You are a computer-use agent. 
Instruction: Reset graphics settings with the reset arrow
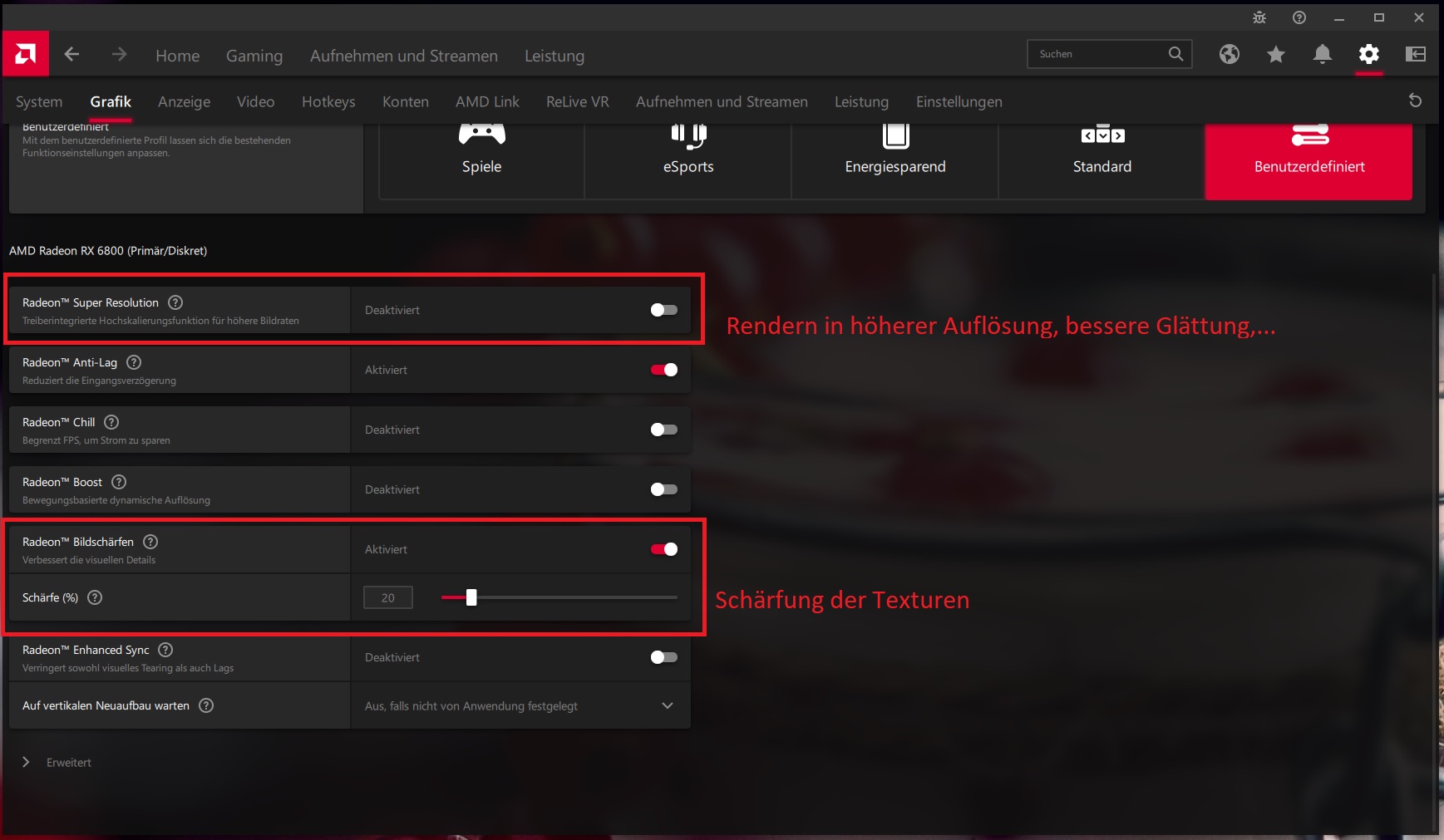(1415, 101)
